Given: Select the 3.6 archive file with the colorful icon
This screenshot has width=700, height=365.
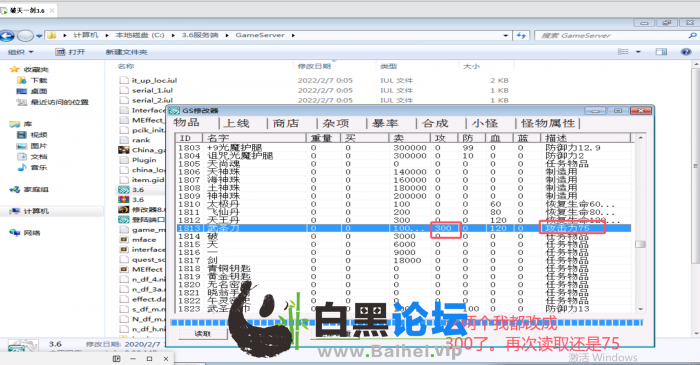Looking at the screenshot, I should tap(124, 199).
